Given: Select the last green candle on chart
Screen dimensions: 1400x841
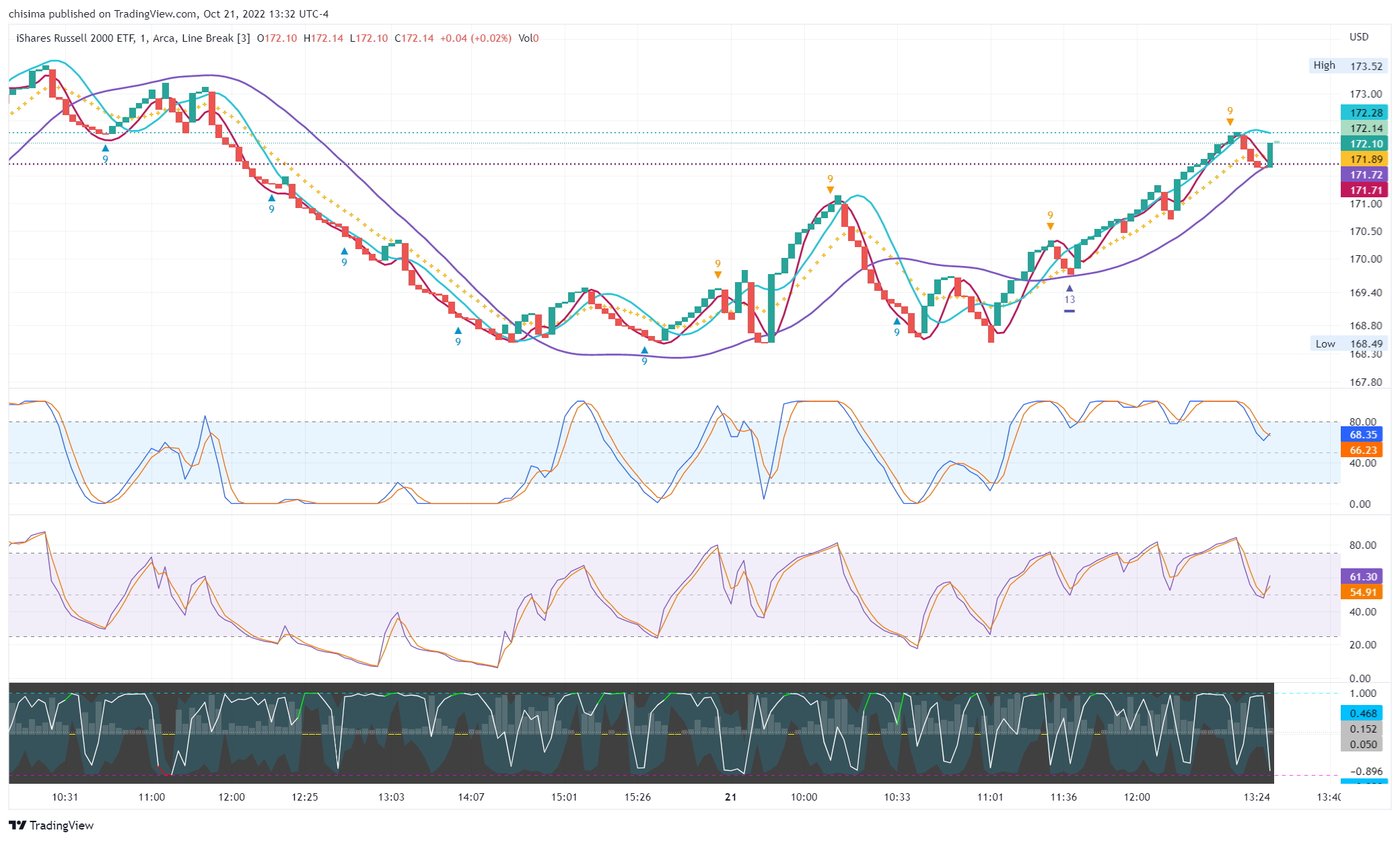Looking at the screenshot, I should 1269,154.
